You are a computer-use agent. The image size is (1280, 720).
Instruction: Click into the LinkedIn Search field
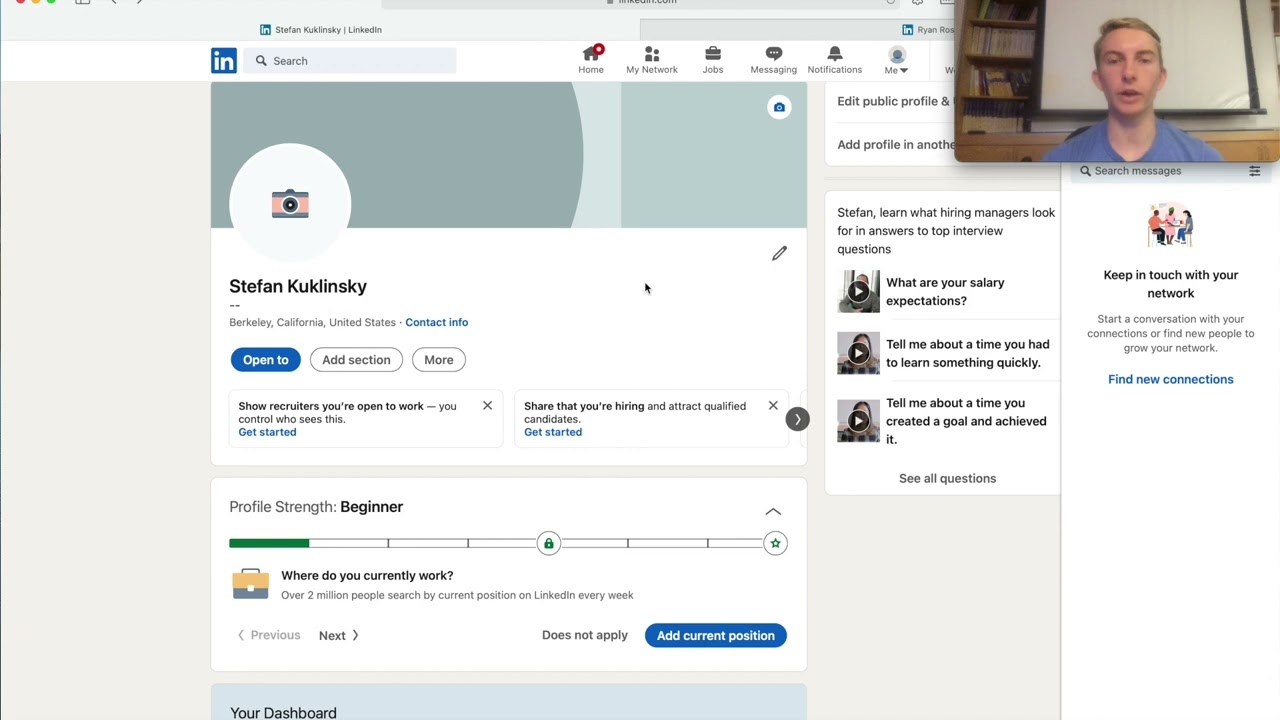click(350, 61)
